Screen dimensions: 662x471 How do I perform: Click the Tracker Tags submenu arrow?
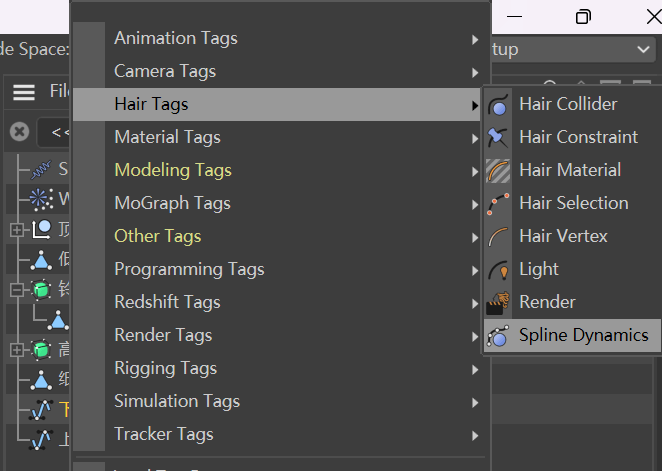click(475, 436)
